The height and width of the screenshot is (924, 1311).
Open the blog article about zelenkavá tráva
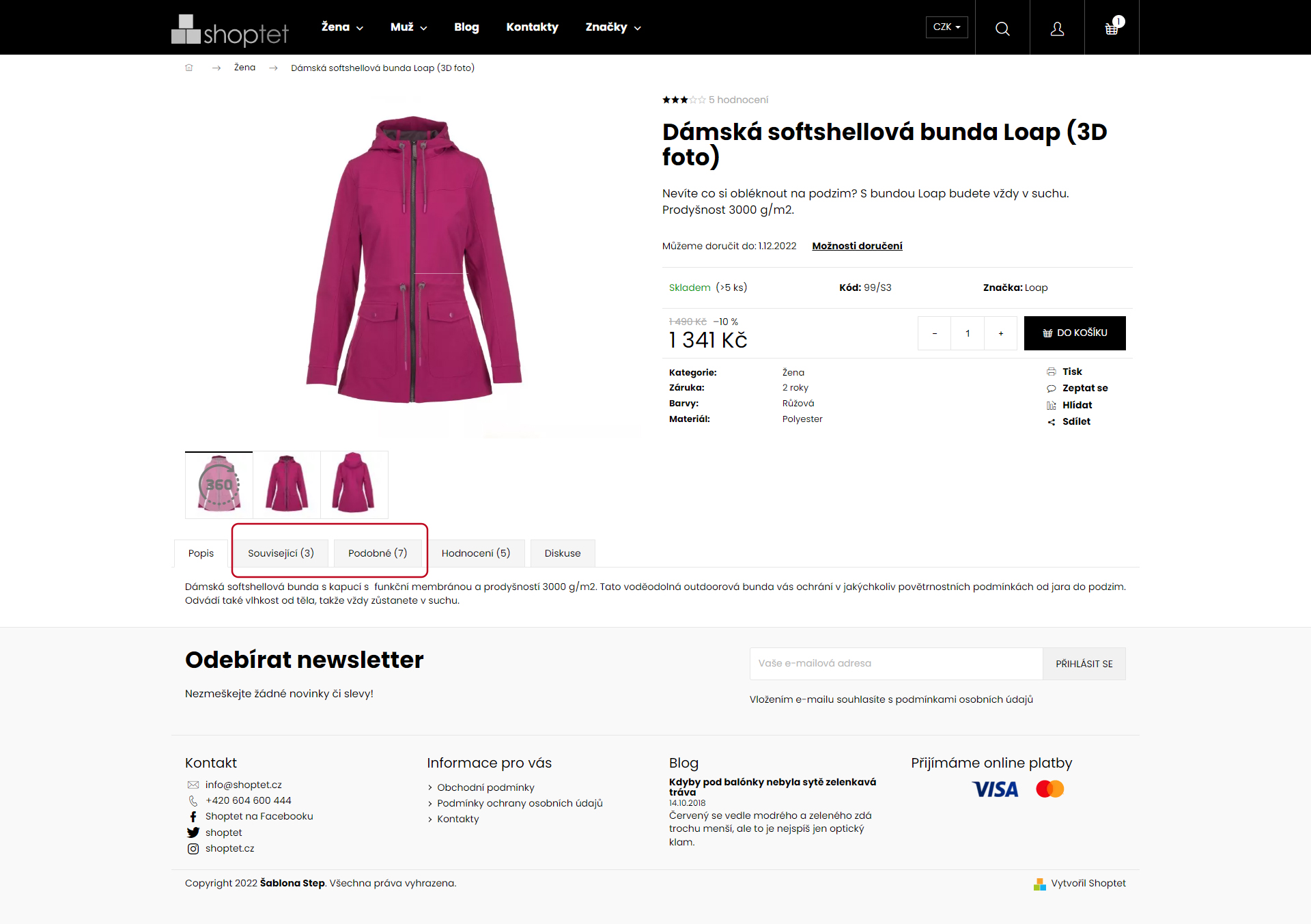click(772, 787)
